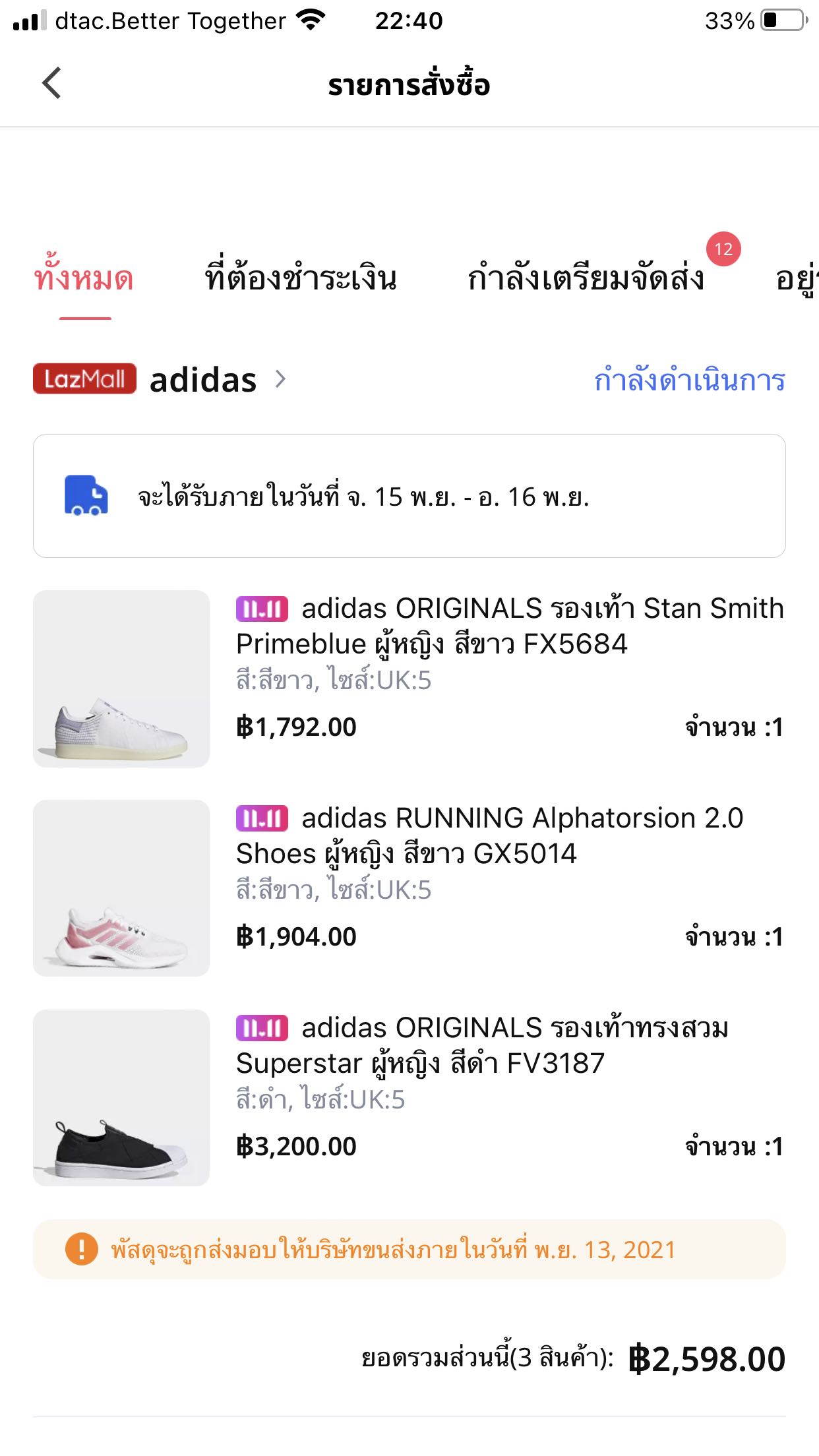
Task: Open Alphatorsion 2.0 shoe thumbnail
Action: click(121, 888)
